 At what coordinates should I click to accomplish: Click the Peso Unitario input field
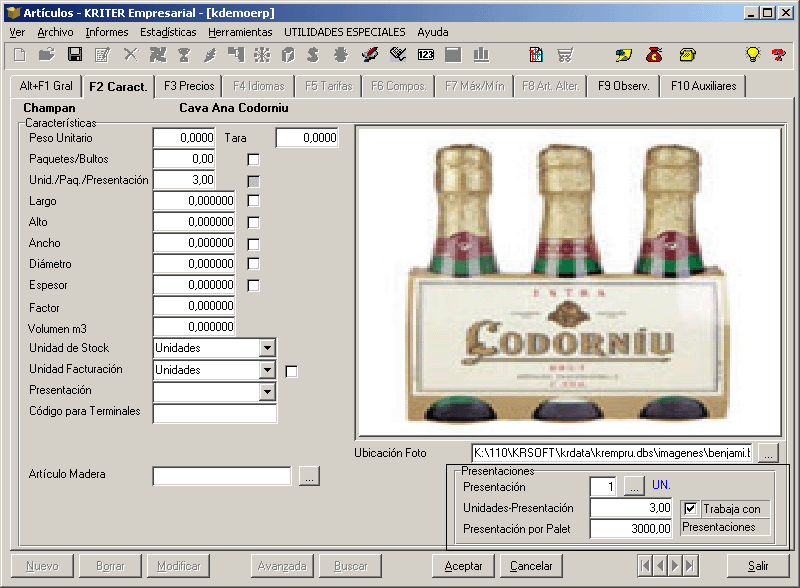tap(184, 138)
